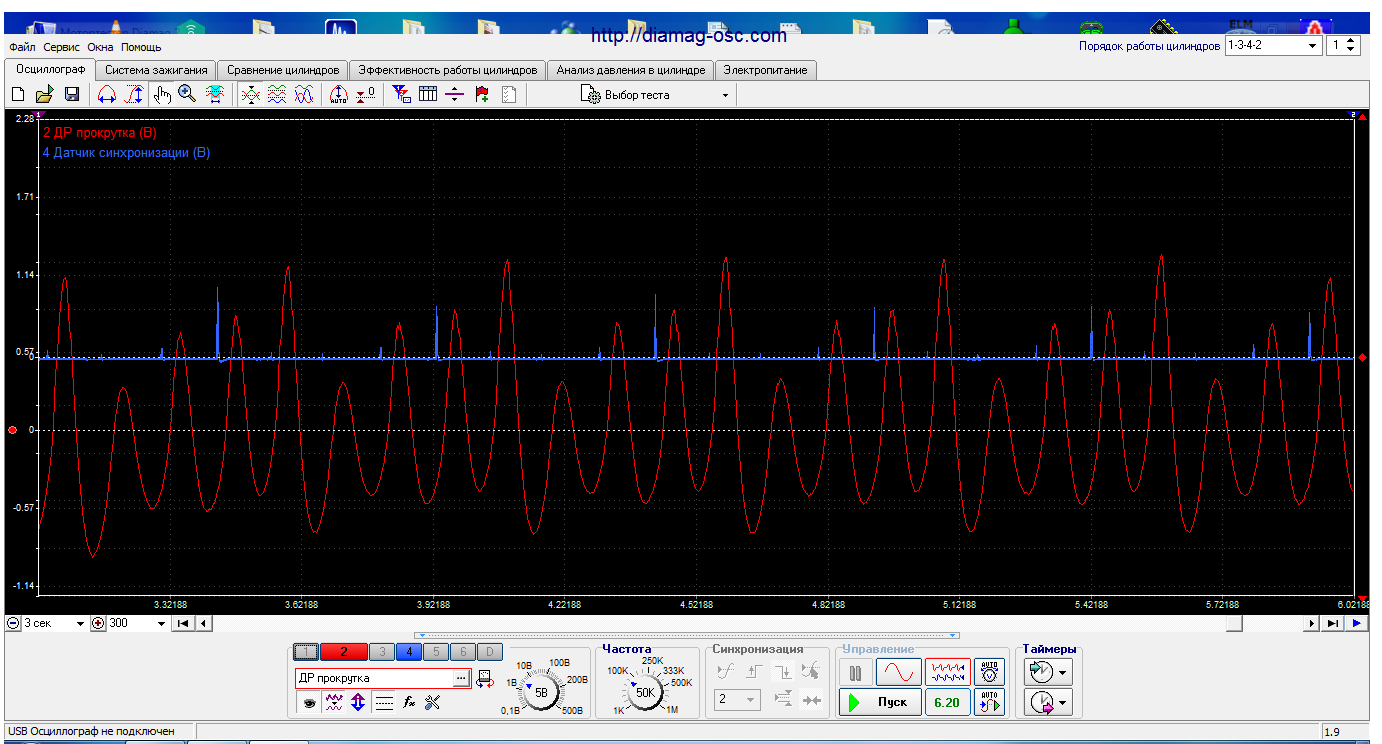Switch to Система зажигания tab
This screenshot has width=1382, height=744.
click(x=156, y=70)
